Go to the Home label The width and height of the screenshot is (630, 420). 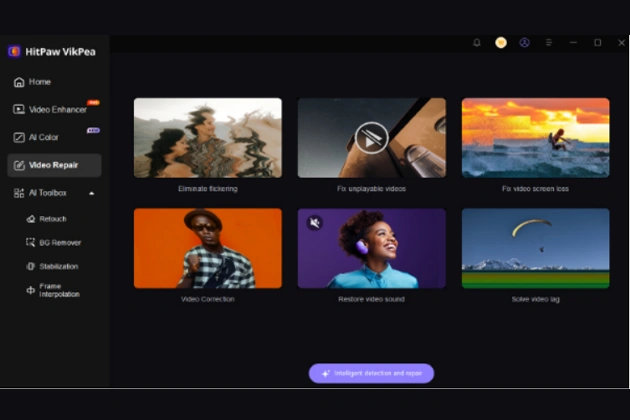(x=40, y=82)
